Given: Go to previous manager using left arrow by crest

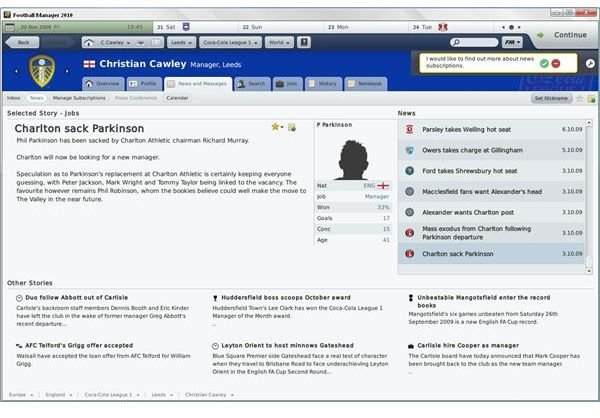Looking at the screenshot, I should 16,71.
